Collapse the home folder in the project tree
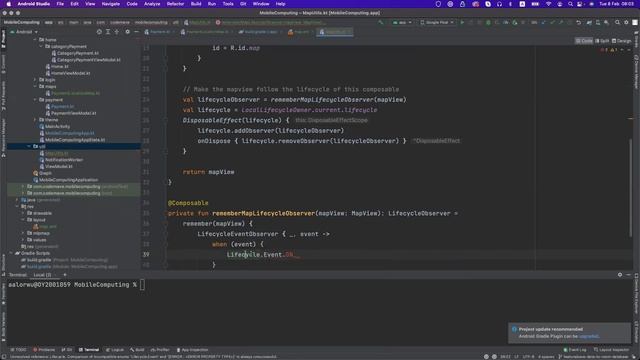Image resolution: width=640 pixels, height=360 pixels. point(35,40)
